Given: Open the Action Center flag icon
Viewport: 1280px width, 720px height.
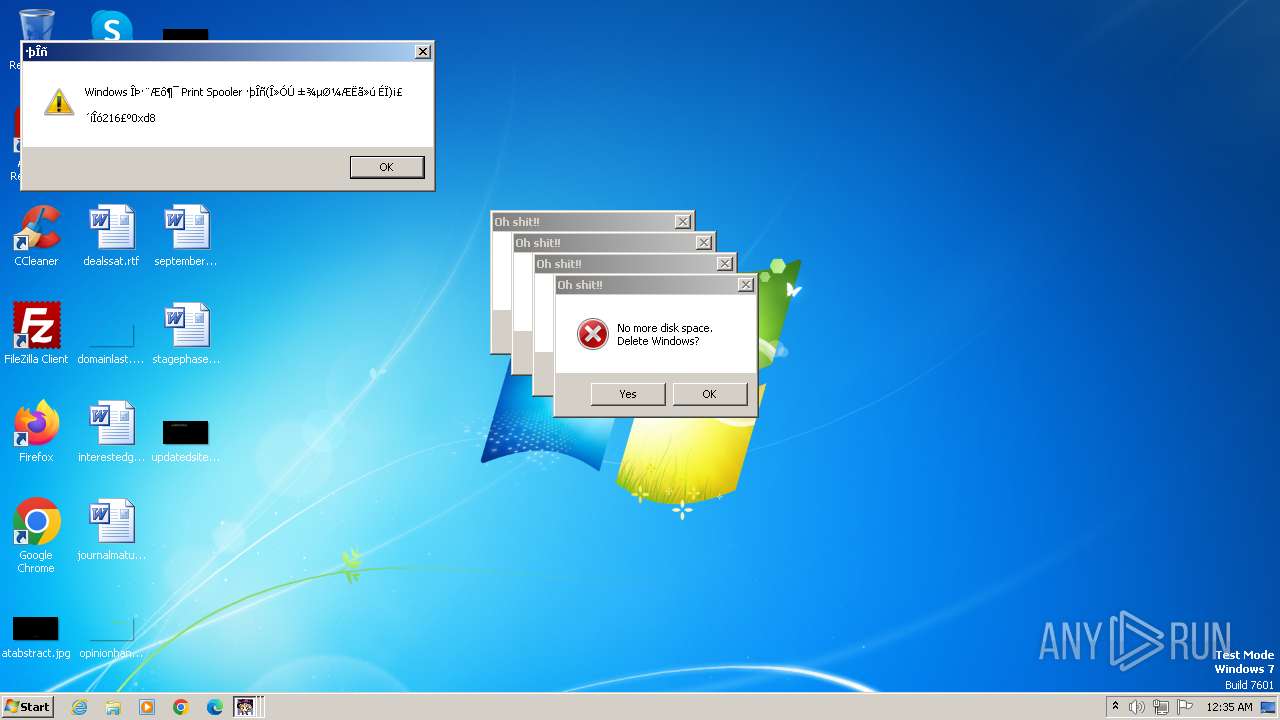Looking at the screenshot, I should coord(1186,707).
